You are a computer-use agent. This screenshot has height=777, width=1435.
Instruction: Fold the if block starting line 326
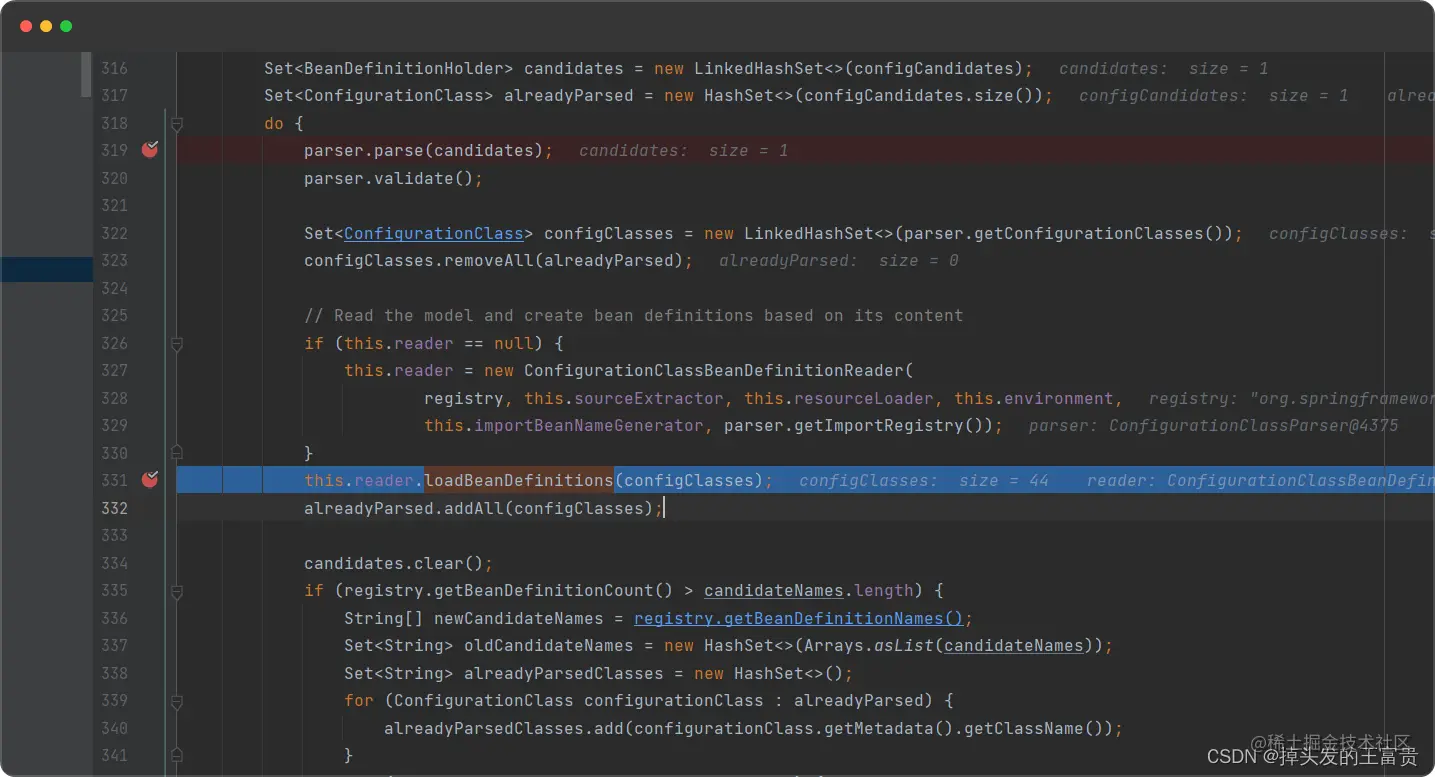[x=177, y=344]
